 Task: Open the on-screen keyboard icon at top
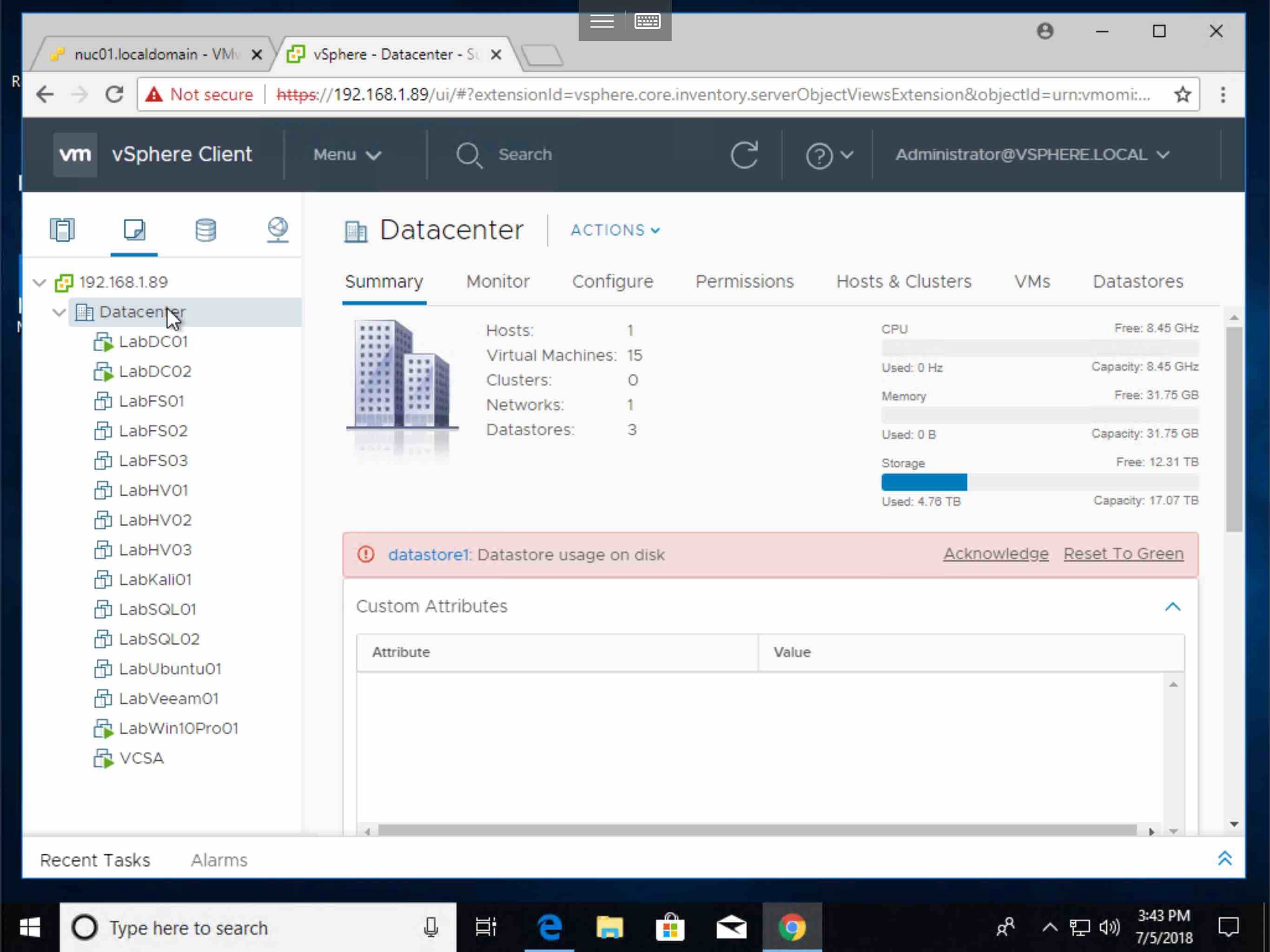647,21
